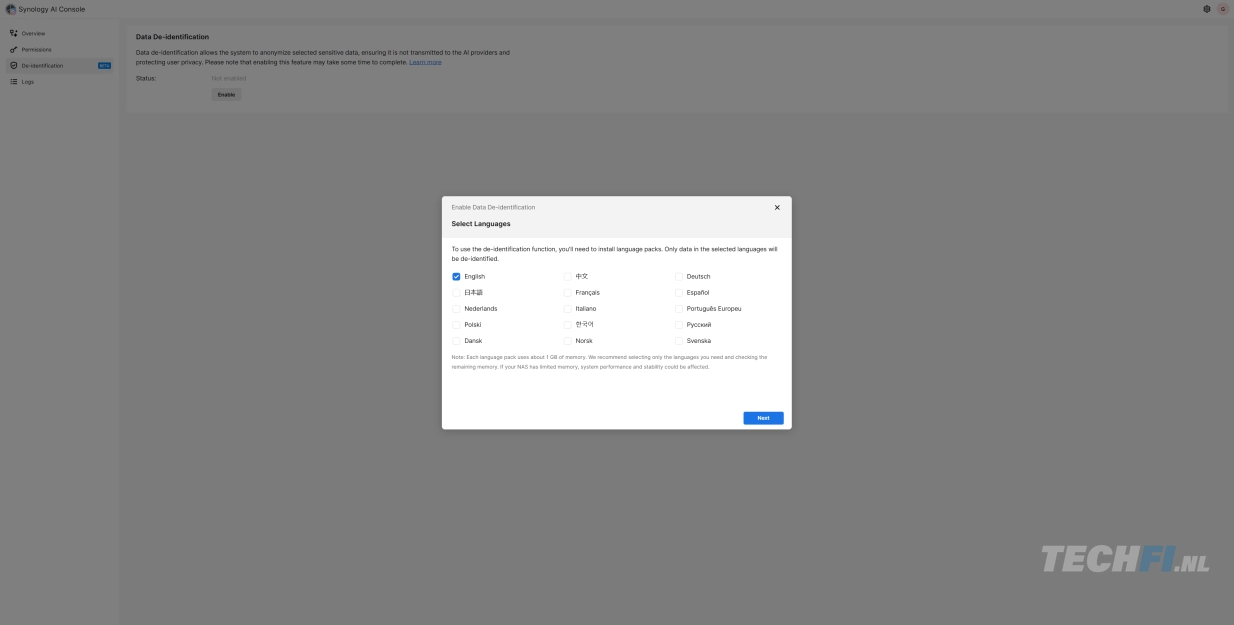The image size is (1234, 625).
Task: Go to the Logs menu item
Action: 28,82
